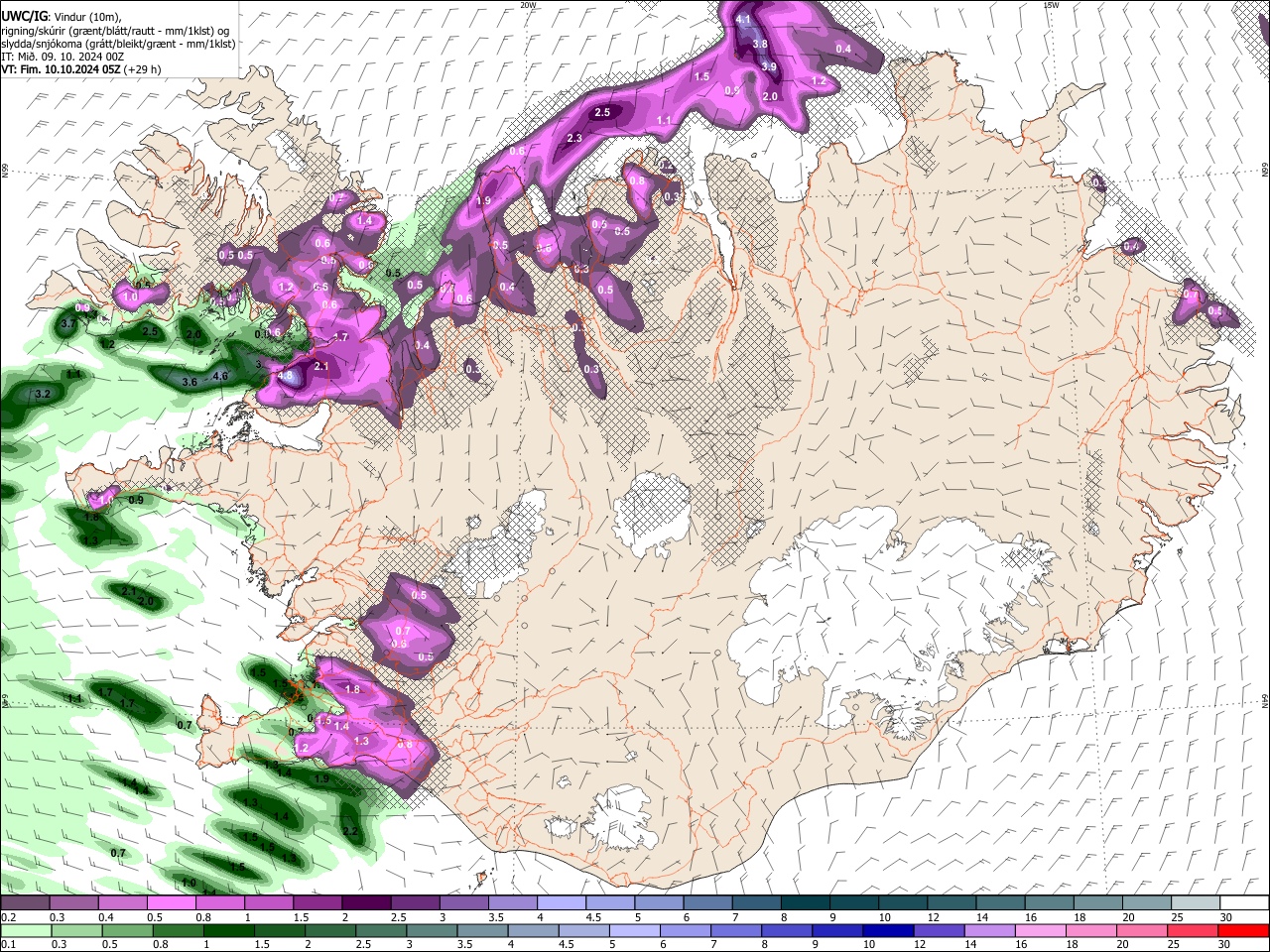Click the slydda/snjókoma legend description line

click(118, 44)
